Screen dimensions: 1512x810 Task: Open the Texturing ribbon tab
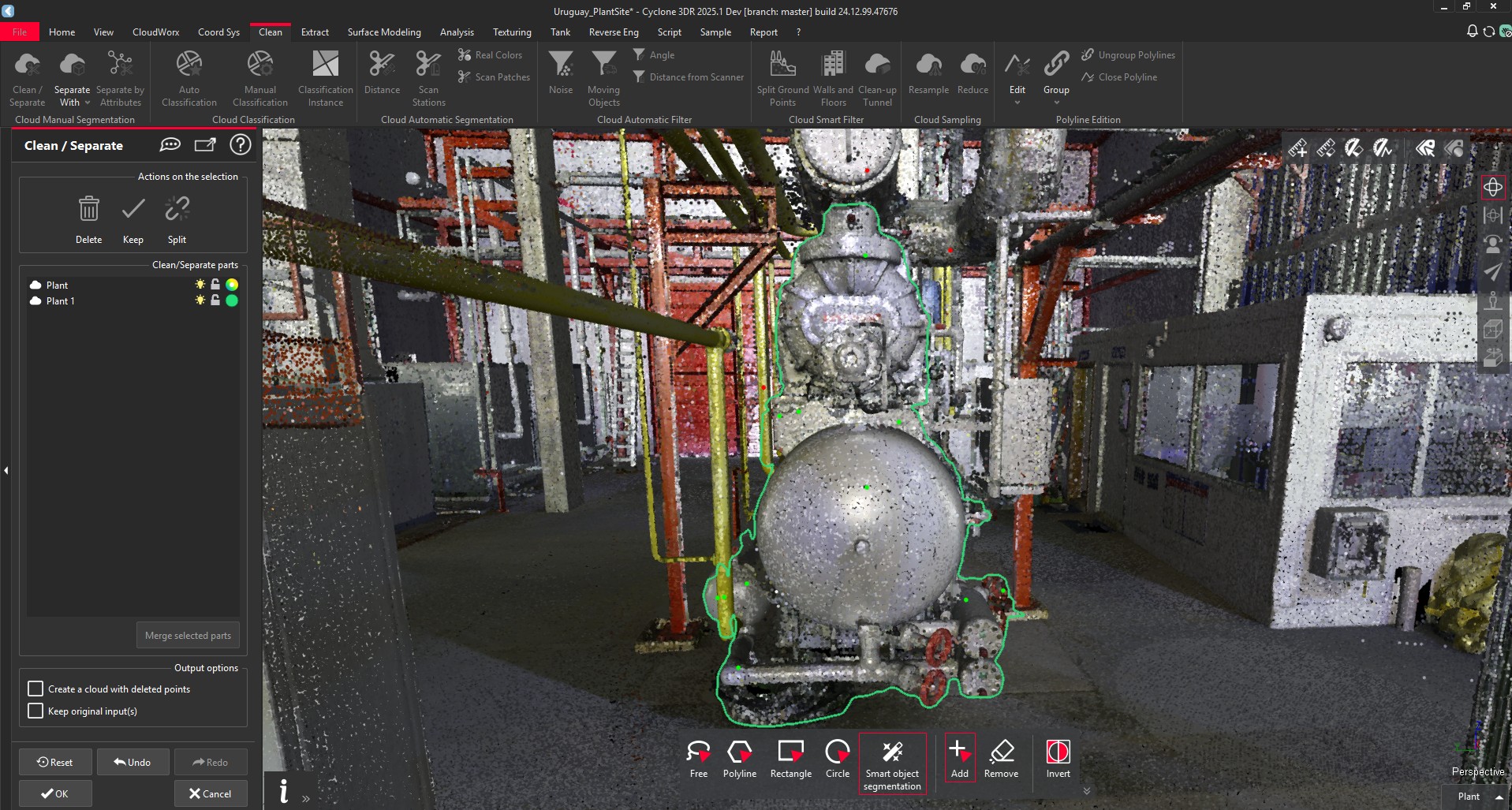[511, 32]
